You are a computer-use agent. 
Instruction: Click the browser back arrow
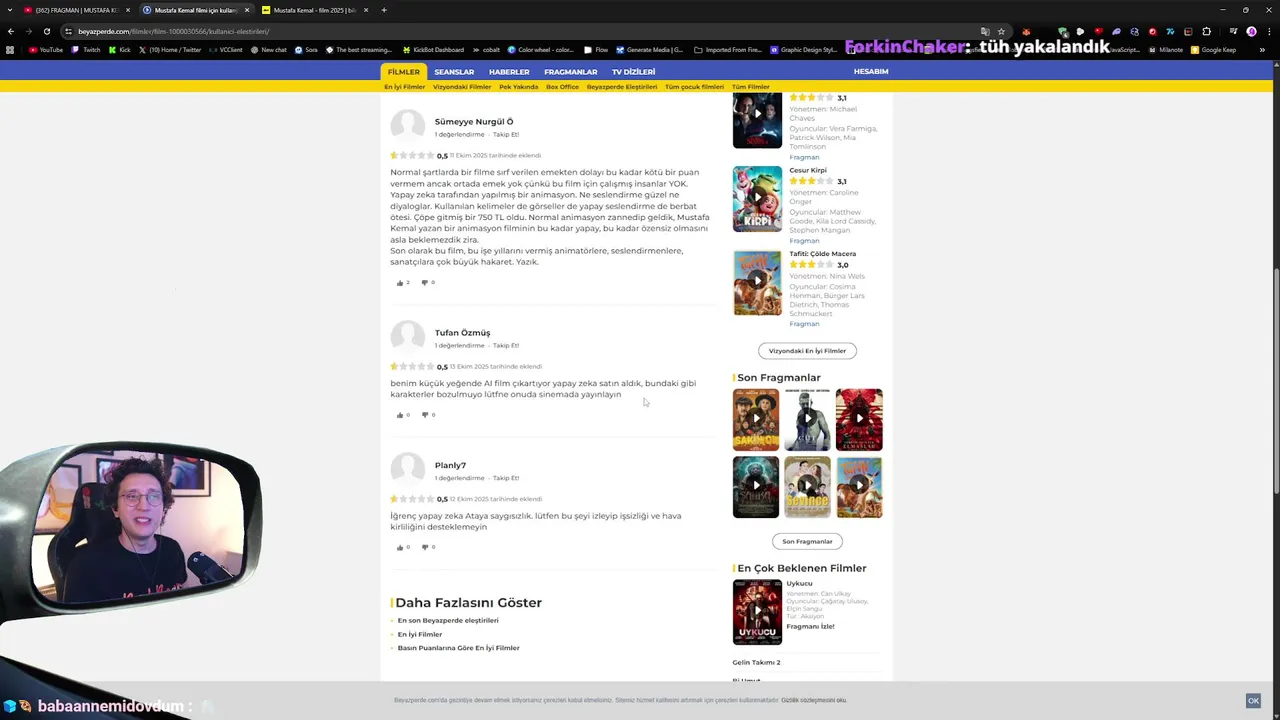click(x=11, y=31)
